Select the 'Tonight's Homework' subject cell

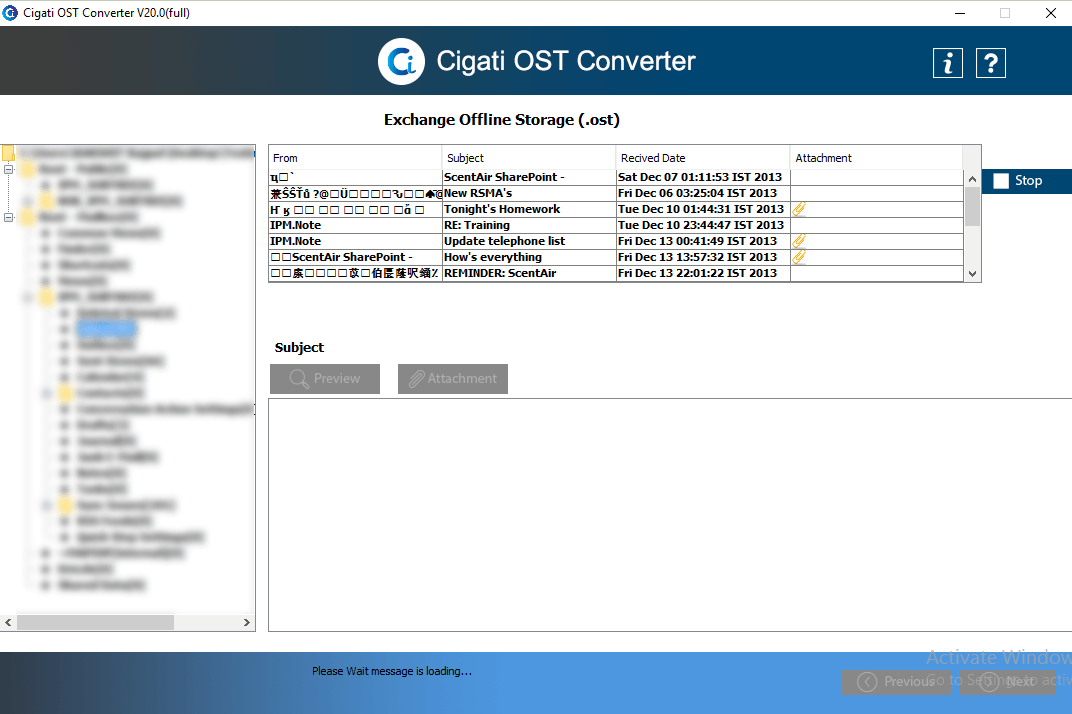[529, 209]
